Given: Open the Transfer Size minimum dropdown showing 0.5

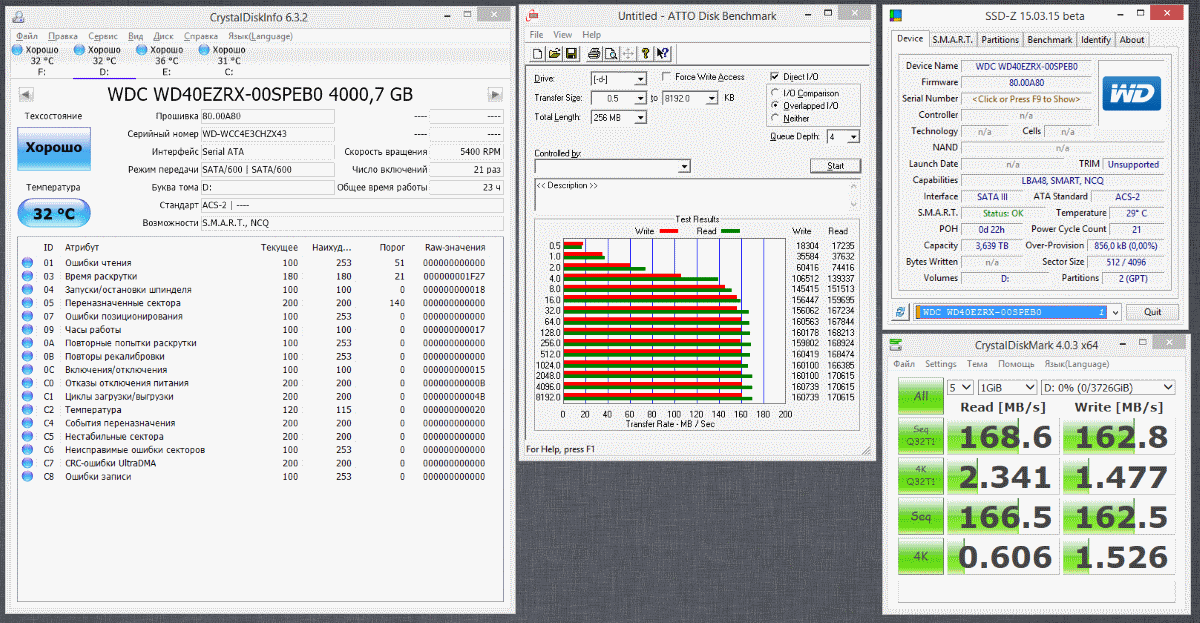Looking at the screenshot, I should pos(640,98).
